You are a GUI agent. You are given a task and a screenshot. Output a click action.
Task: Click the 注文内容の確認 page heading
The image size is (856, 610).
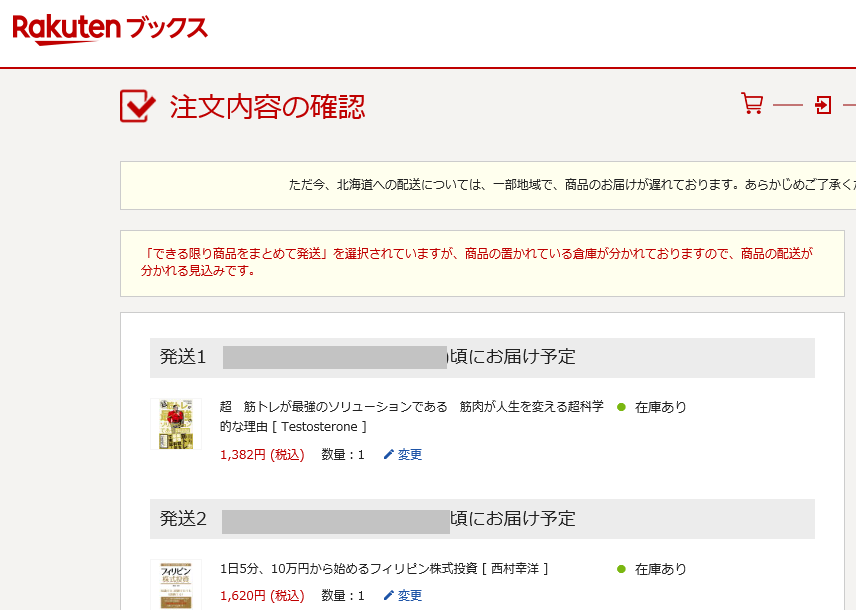click(267, 106)
